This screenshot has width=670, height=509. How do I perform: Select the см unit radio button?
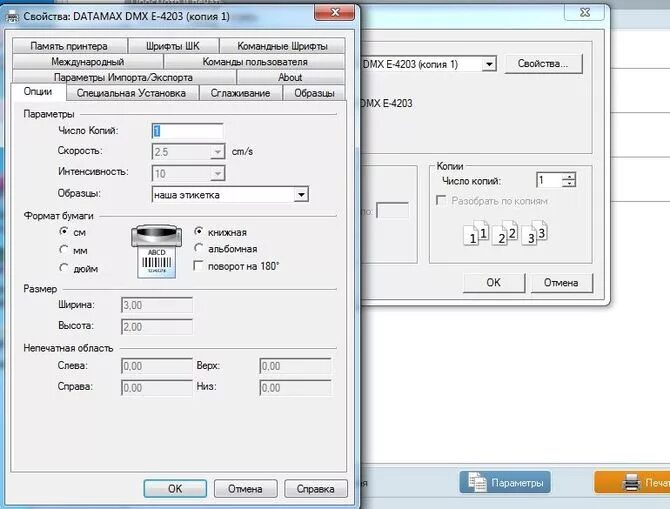point(64,231)
